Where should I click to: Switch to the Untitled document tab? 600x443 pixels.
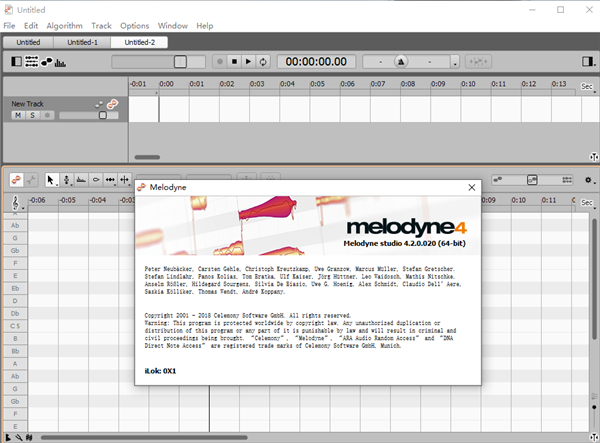pos(28,42)
